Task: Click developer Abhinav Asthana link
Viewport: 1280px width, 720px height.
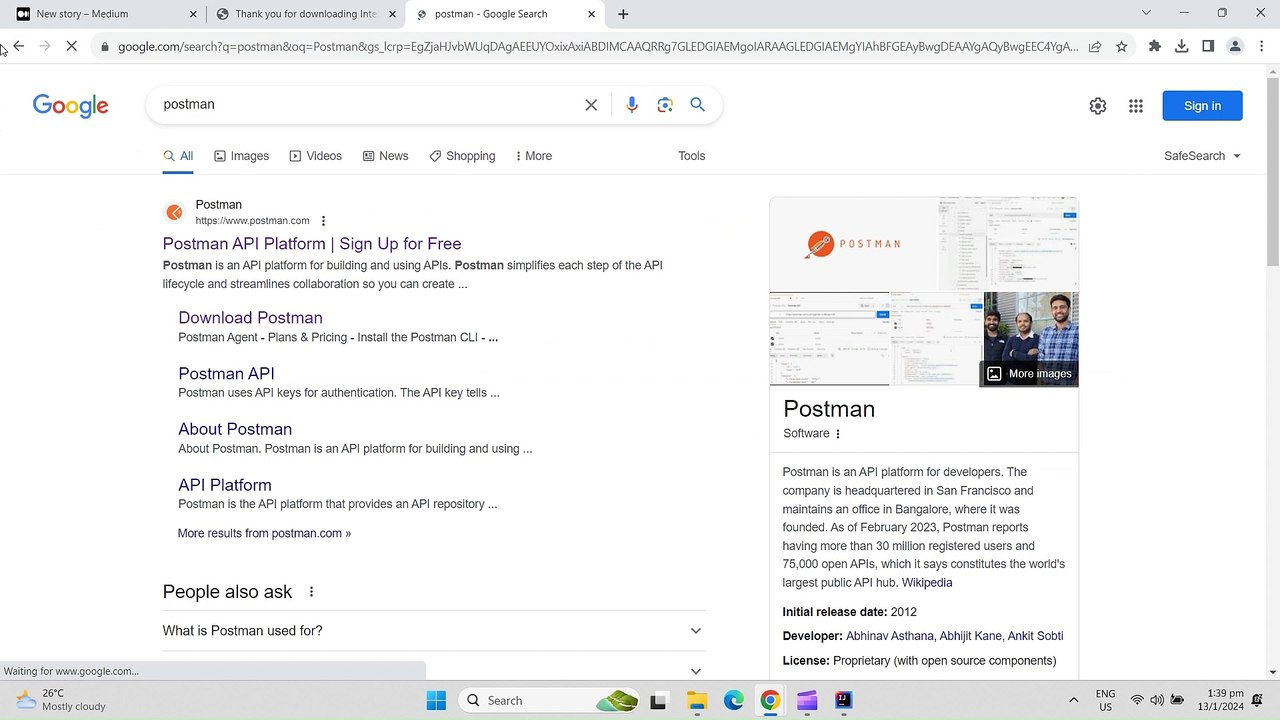Action: 890,636
